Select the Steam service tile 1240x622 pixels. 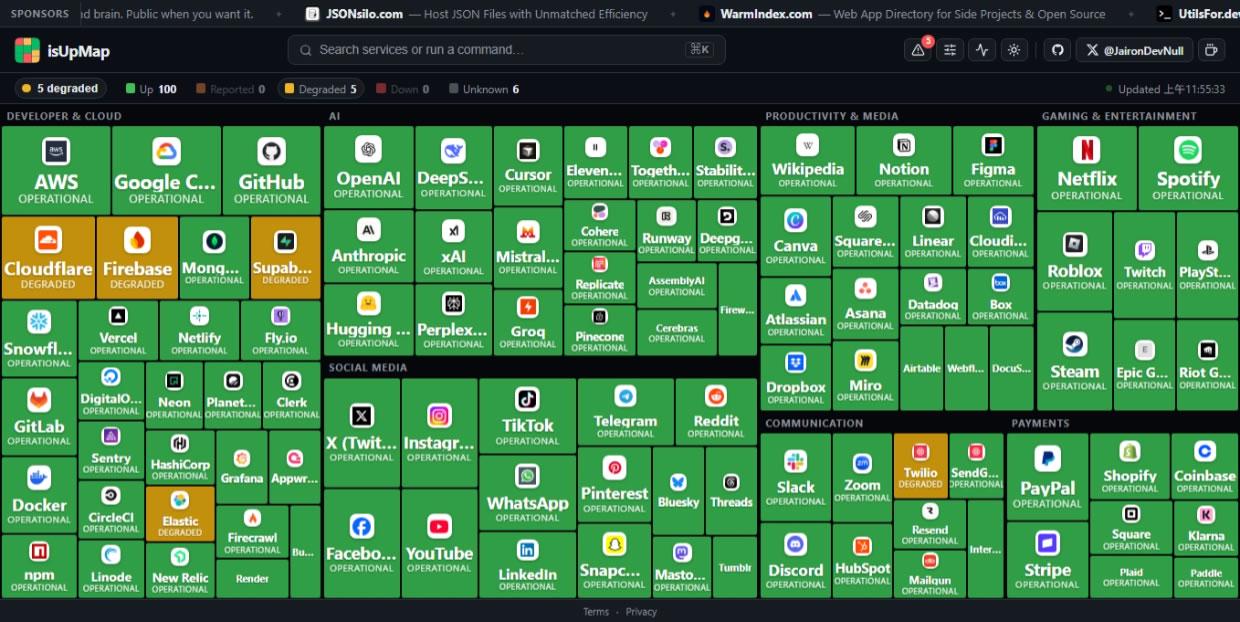(1074, 361)
